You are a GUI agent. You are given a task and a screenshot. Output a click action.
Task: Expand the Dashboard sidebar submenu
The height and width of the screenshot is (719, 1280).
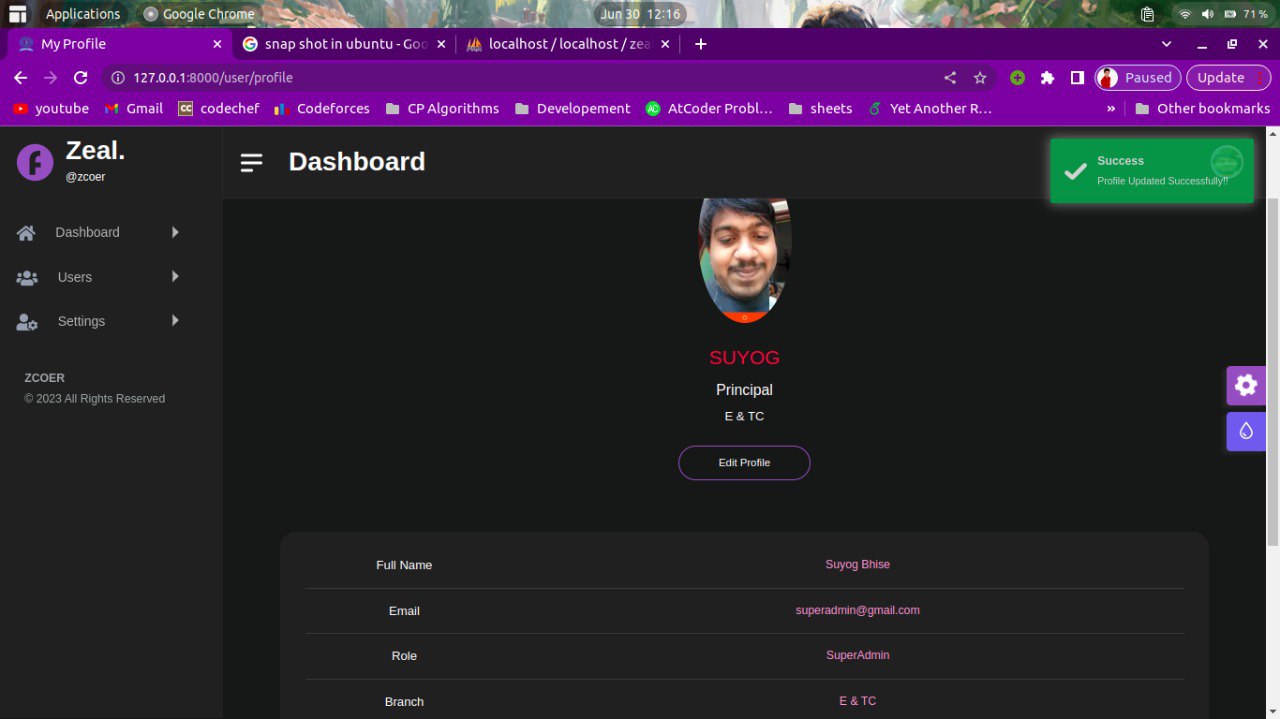pyautogui.click(x=175, y=232)
